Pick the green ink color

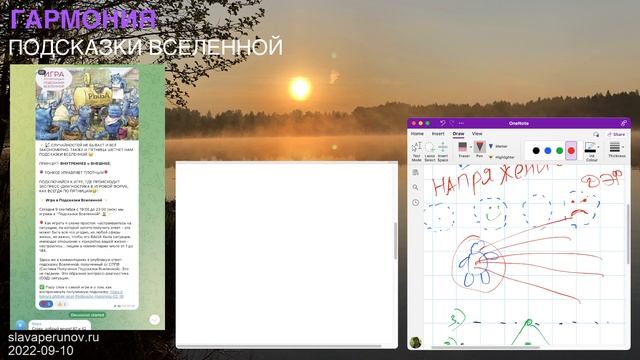pyautogui.click(x=560, y=151)
